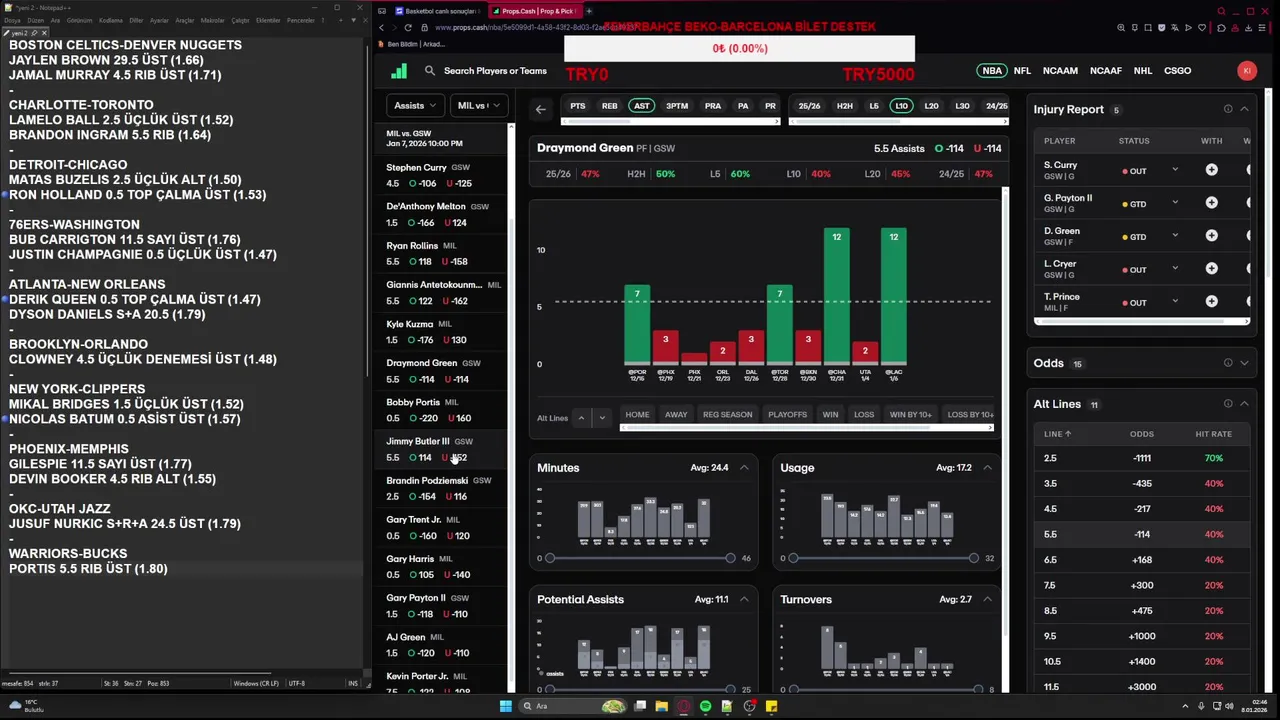Click Jimmy Butler III over odds 114
This screenshot has height=720, width=1280.
420,458
